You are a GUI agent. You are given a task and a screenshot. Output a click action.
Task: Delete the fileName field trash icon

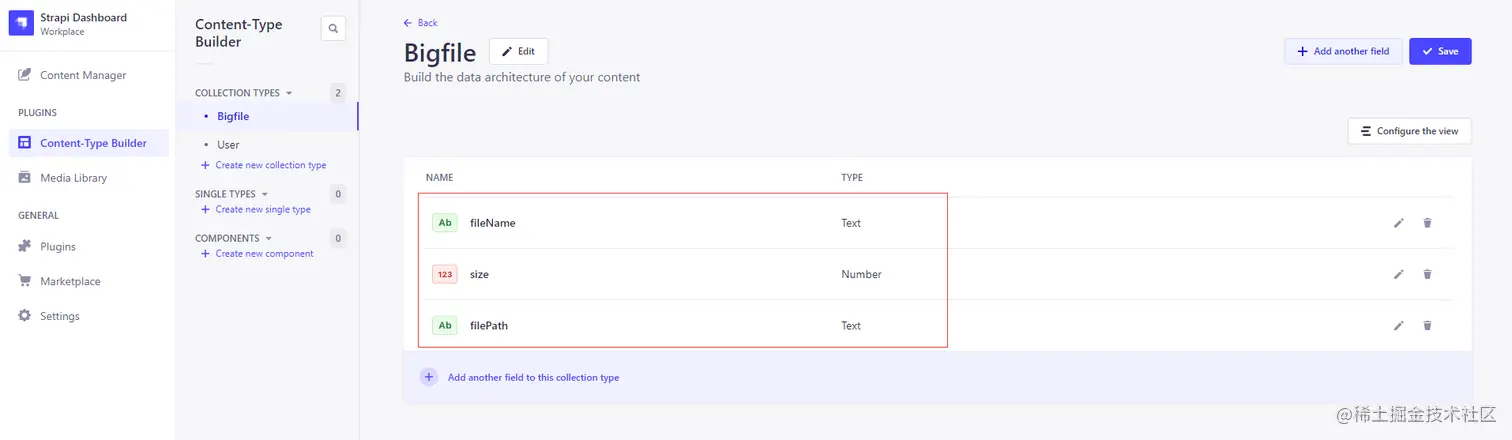[1427, 223]
